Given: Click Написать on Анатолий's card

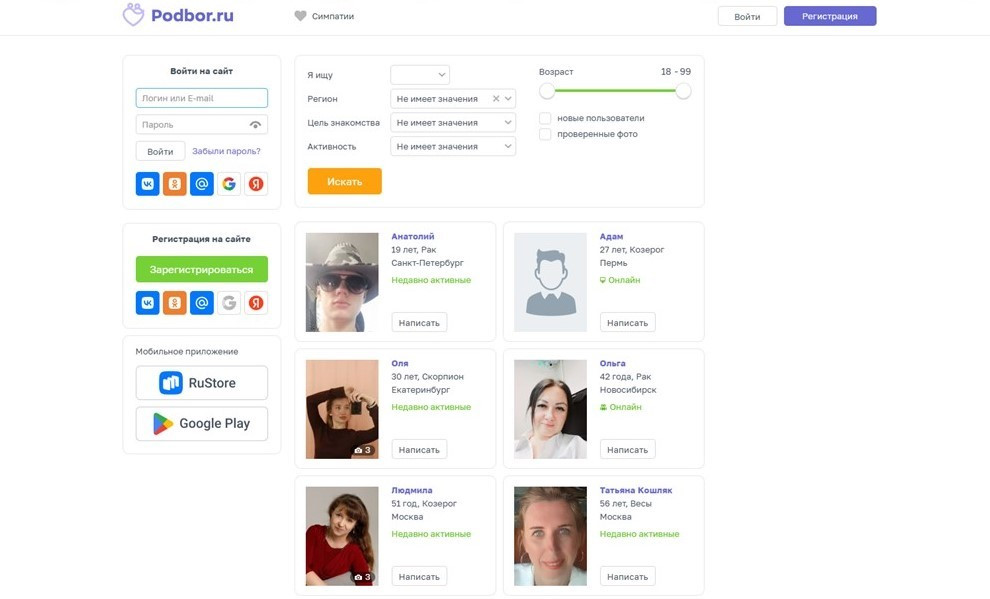Looking at the screenshot, I should pos(419,323).
